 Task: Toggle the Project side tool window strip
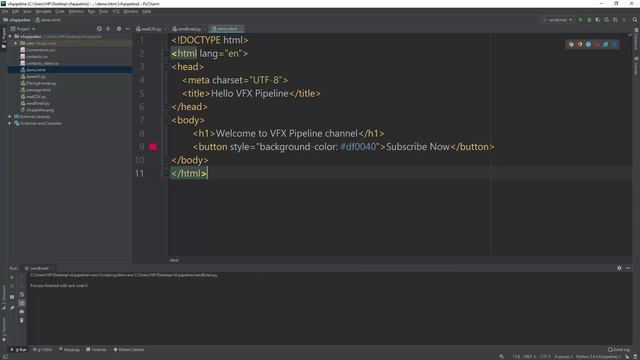click(4, 38)
